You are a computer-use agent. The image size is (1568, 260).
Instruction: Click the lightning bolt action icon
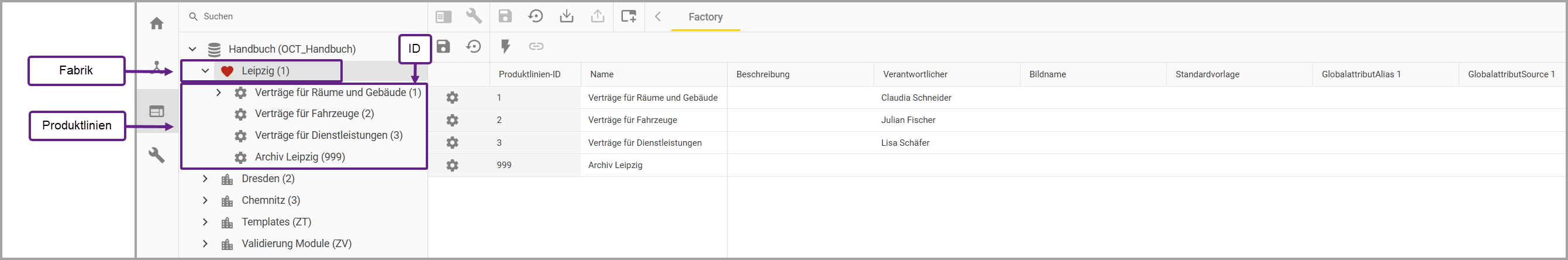point(505,46)
